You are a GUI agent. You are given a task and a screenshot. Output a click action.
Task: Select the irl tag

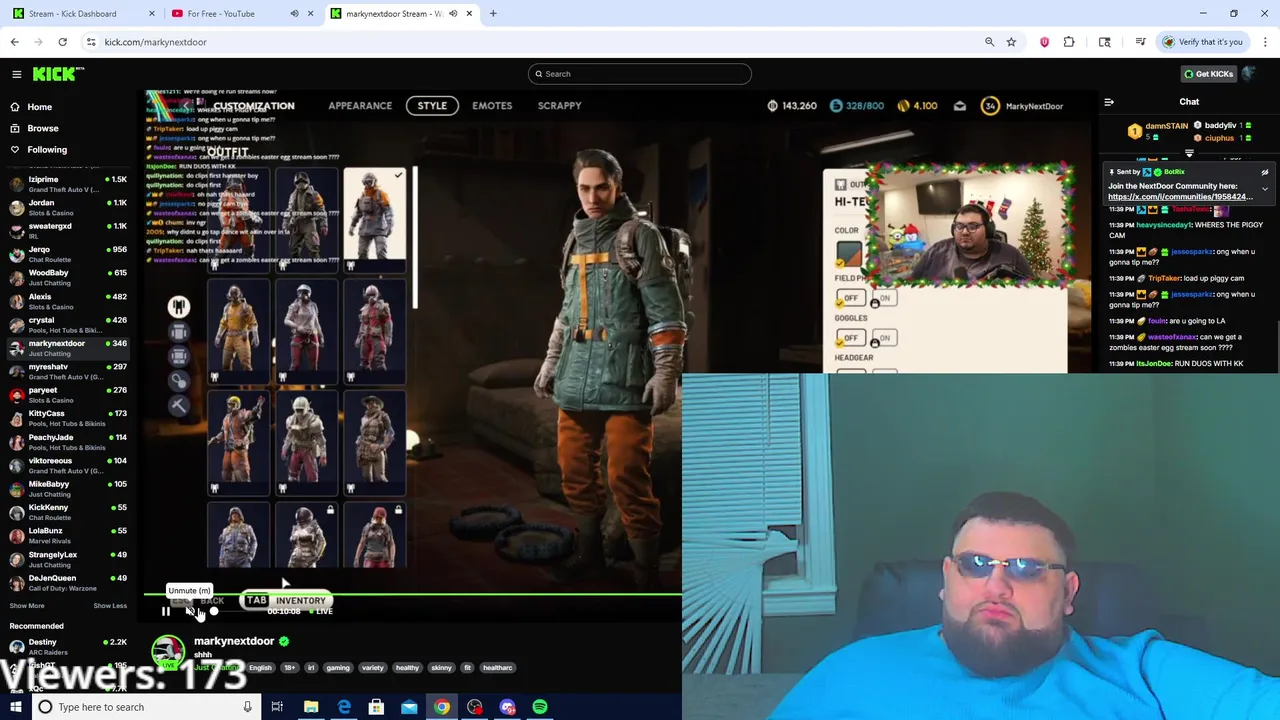[x=311, y=668]
